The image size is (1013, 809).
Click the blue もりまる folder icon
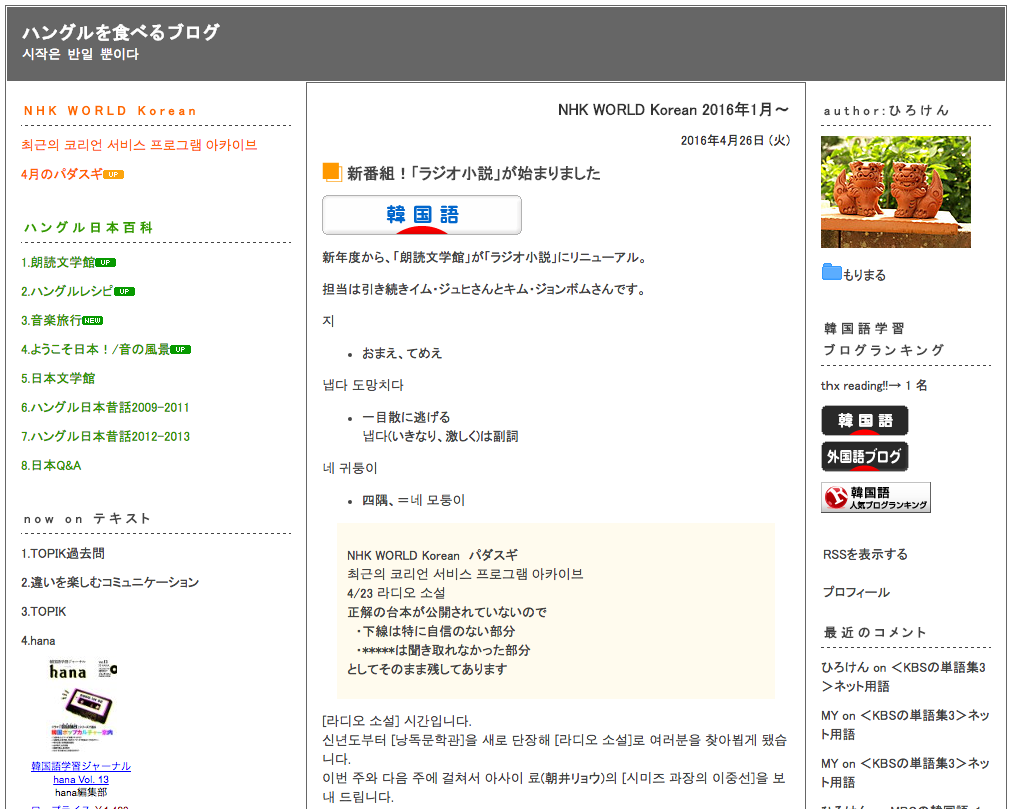(831, 272)
